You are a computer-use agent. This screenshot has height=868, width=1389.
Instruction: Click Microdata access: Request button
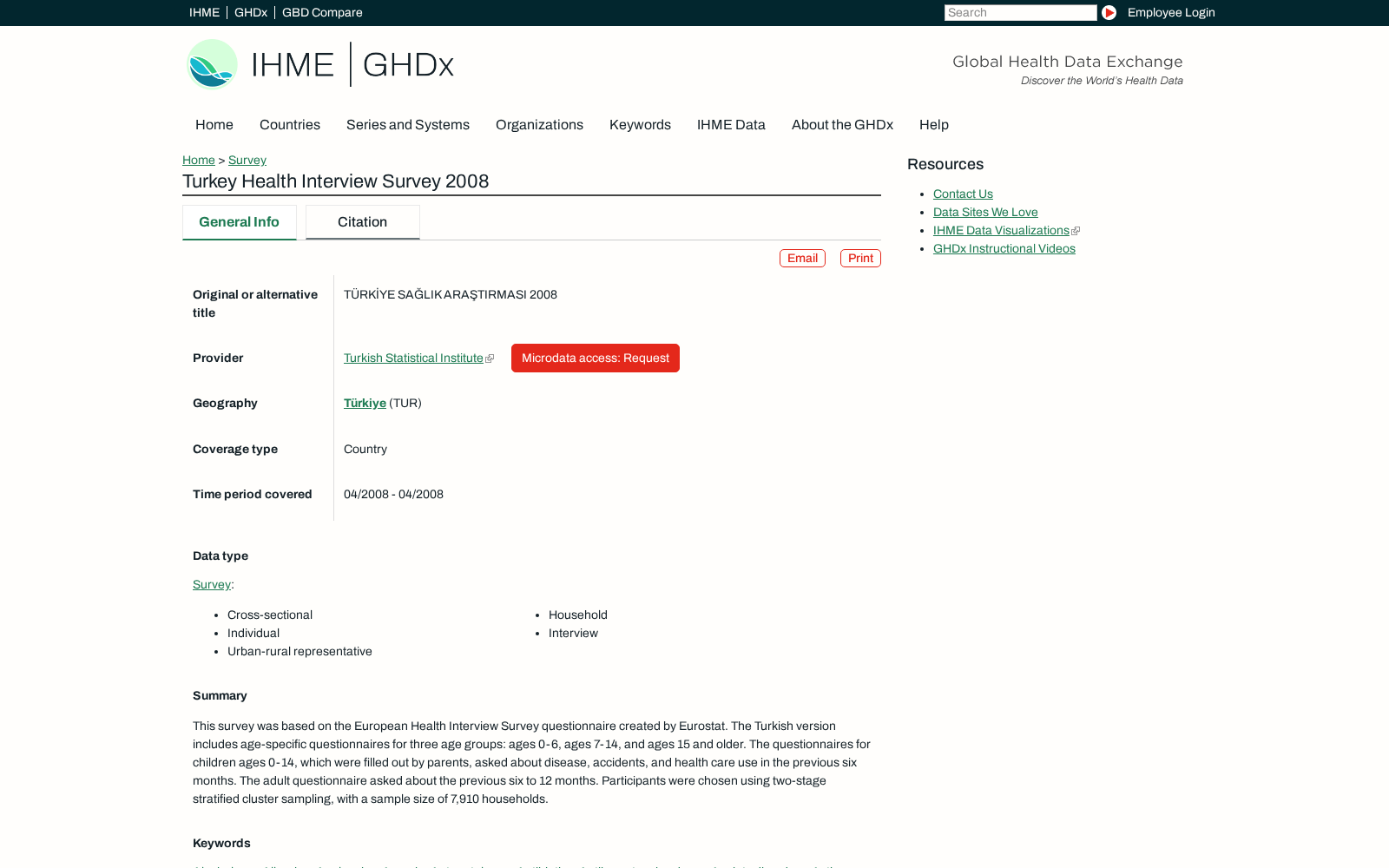pos(596,358)
